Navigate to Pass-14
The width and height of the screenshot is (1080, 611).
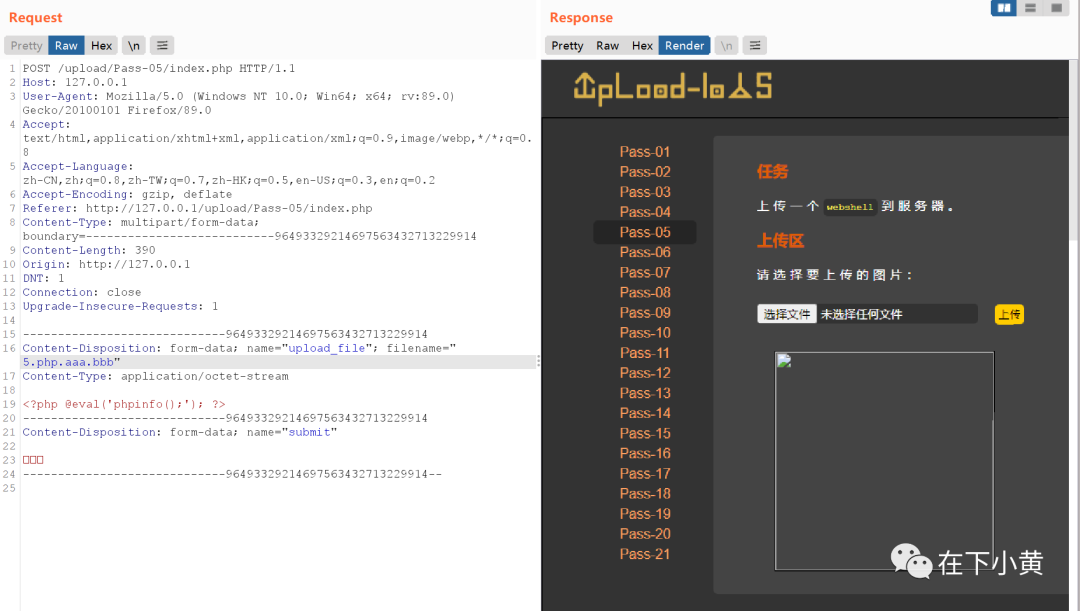[x=645, y=413]
